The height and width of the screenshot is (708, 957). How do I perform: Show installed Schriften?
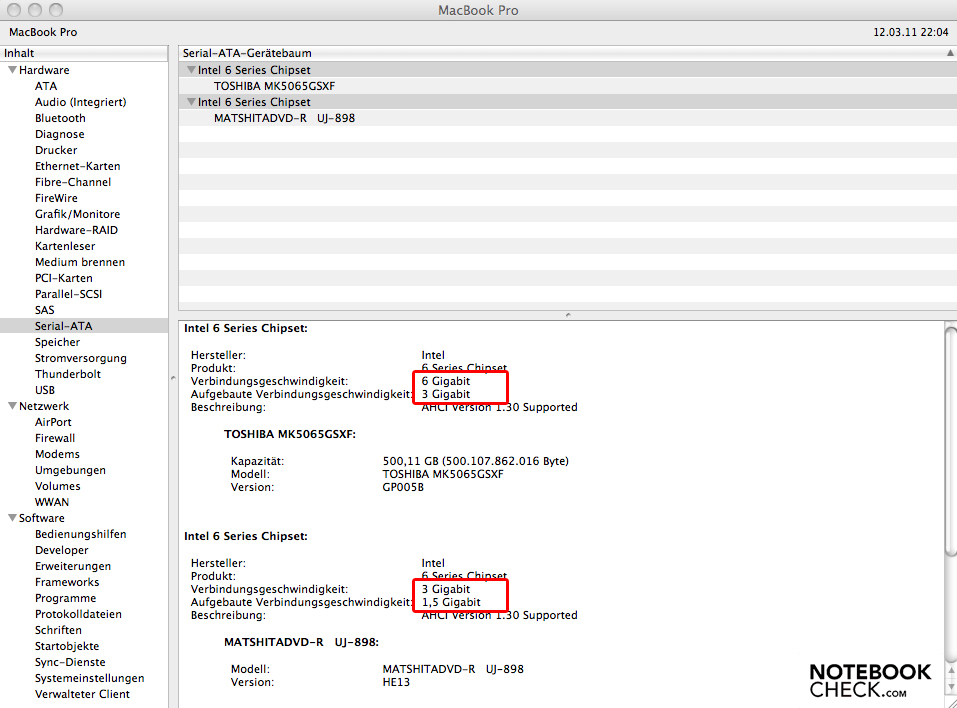pyautogui.click(x=58, y=630)
